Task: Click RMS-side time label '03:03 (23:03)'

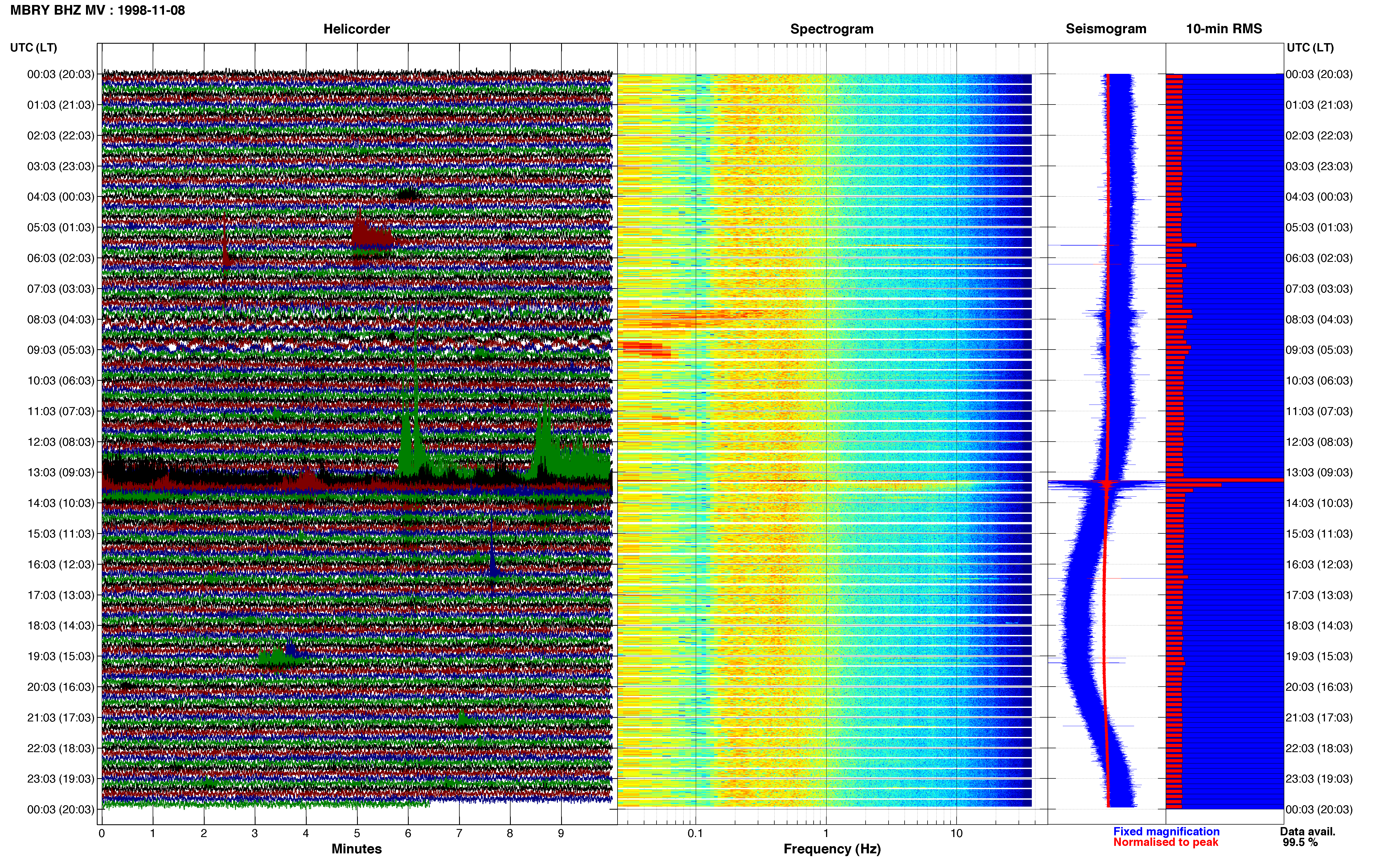Action: point(1319,166)
